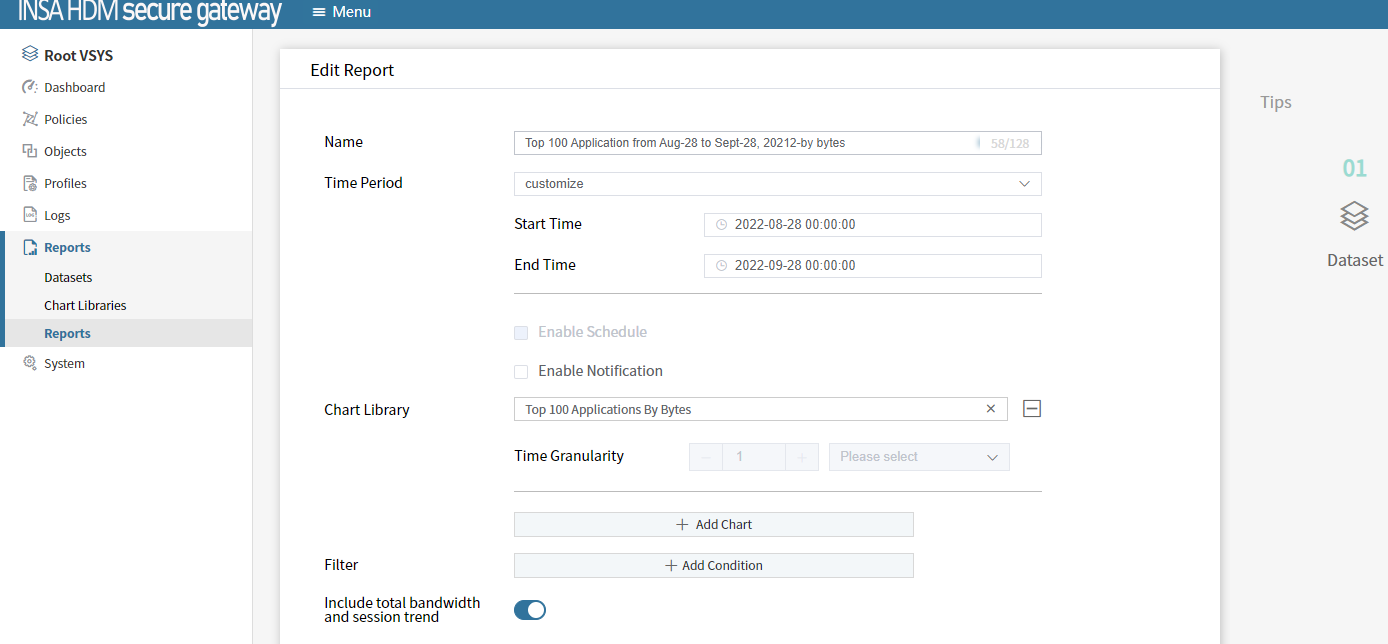Viewport: 1388px width, 644px height.
Task: Check the Enable Schedule checkbox
Action: (521, 332)
